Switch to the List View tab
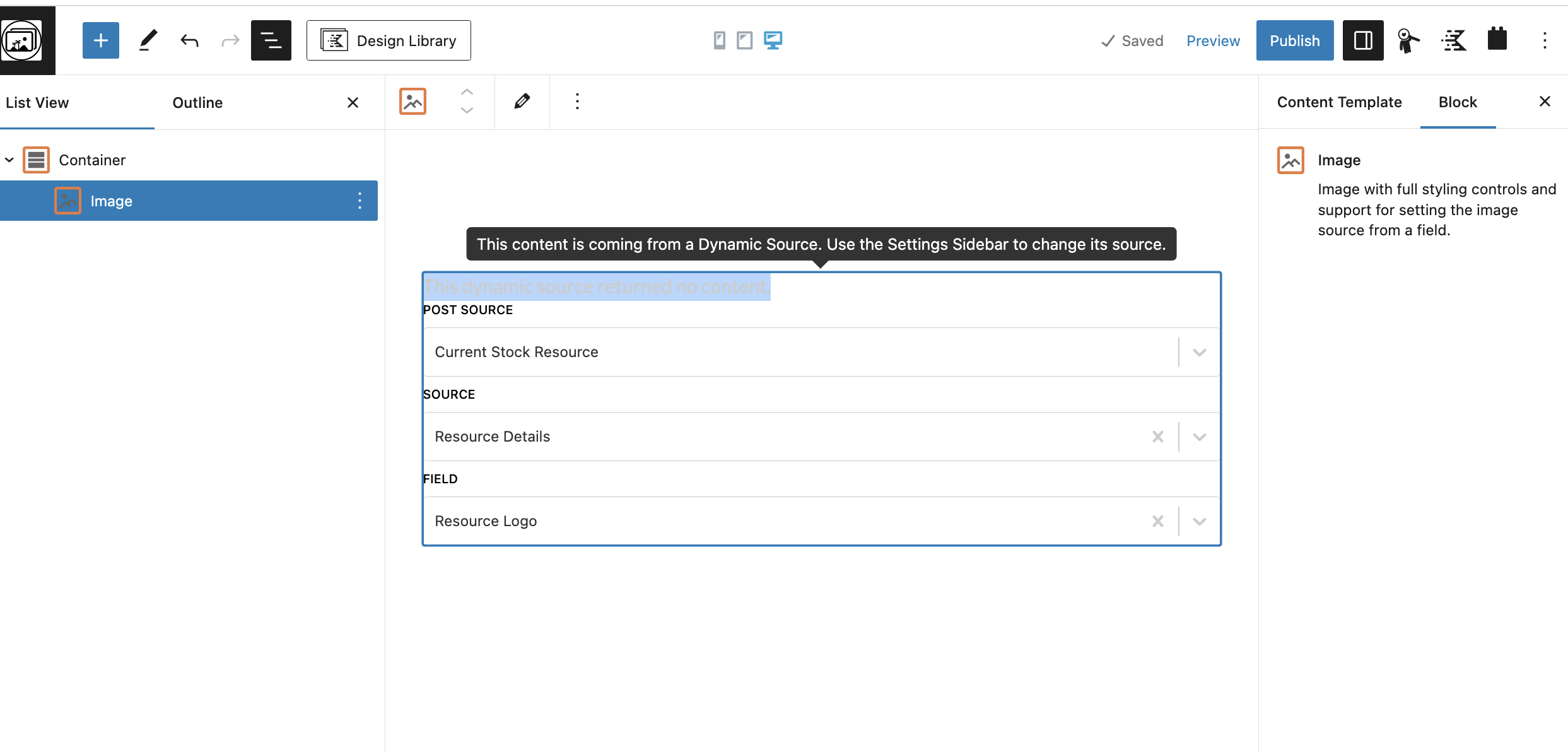 [37, 103]
